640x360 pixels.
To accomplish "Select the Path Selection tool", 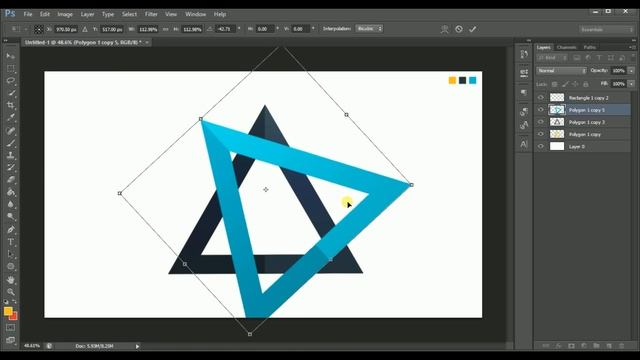I will [x=11, y=254].
